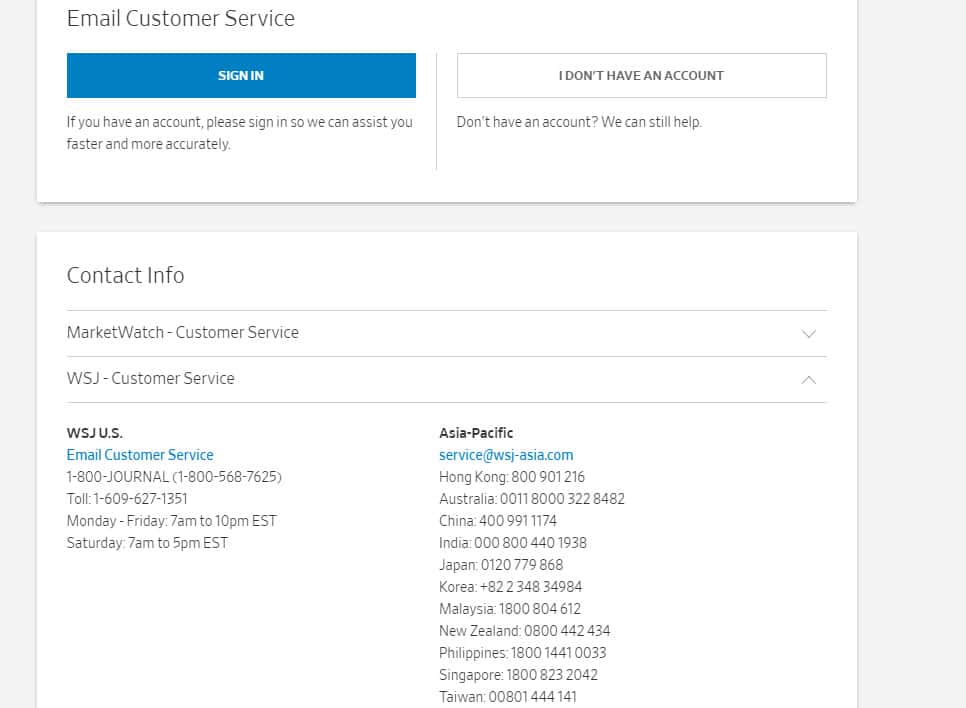
Task: Click the 1-800-JOURNAL phone number
Action: click(x=174, y=477)
